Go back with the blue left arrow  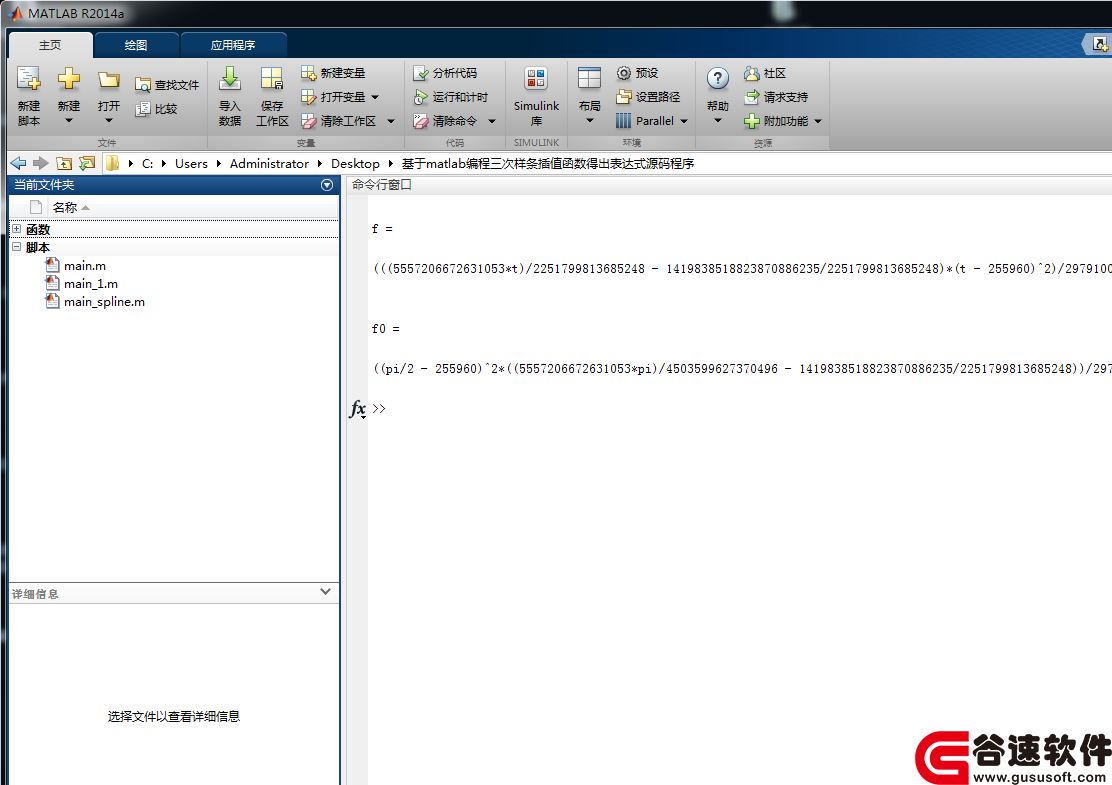point(19,163)
